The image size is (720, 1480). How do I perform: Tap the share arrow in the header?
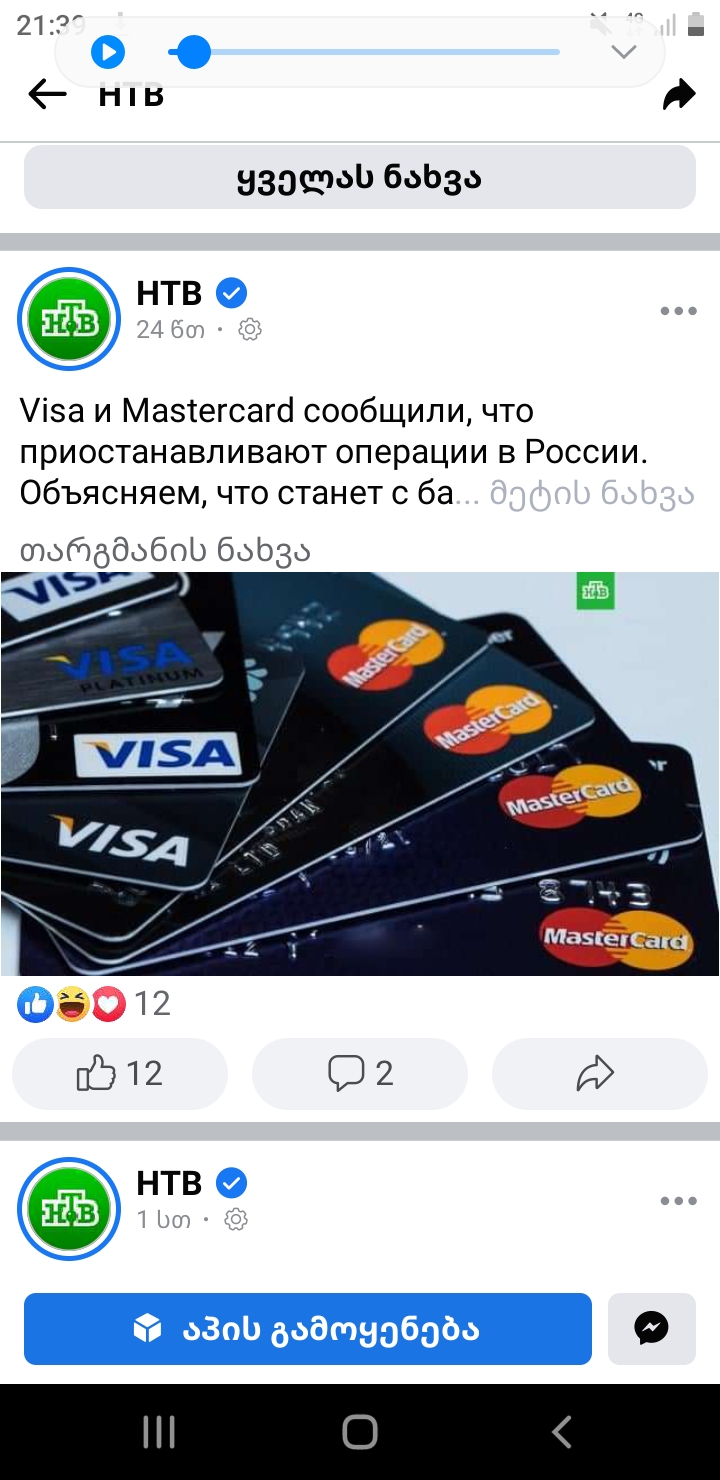tap(679, 96)
